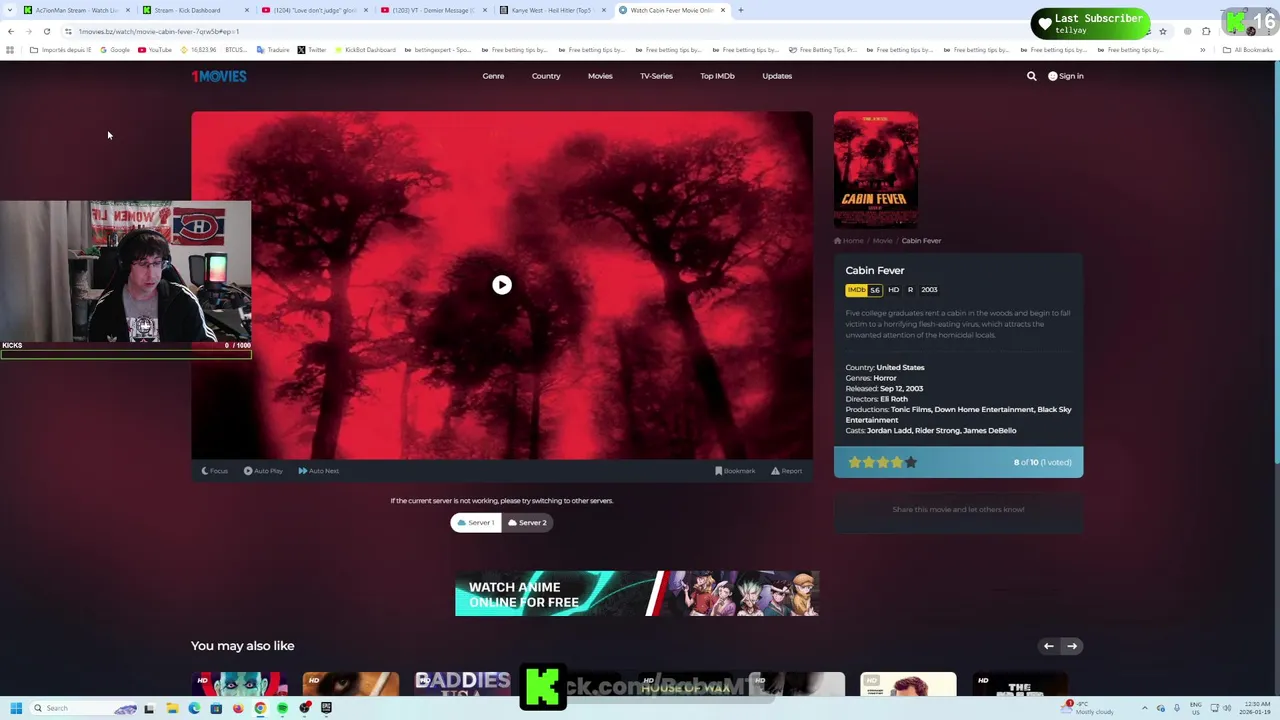Image resolution: width=1280 pixels, height=720 pixels.
Task: Bookmark this page with the star icon
Action: pyautogui.click(x=1162, y=31)
